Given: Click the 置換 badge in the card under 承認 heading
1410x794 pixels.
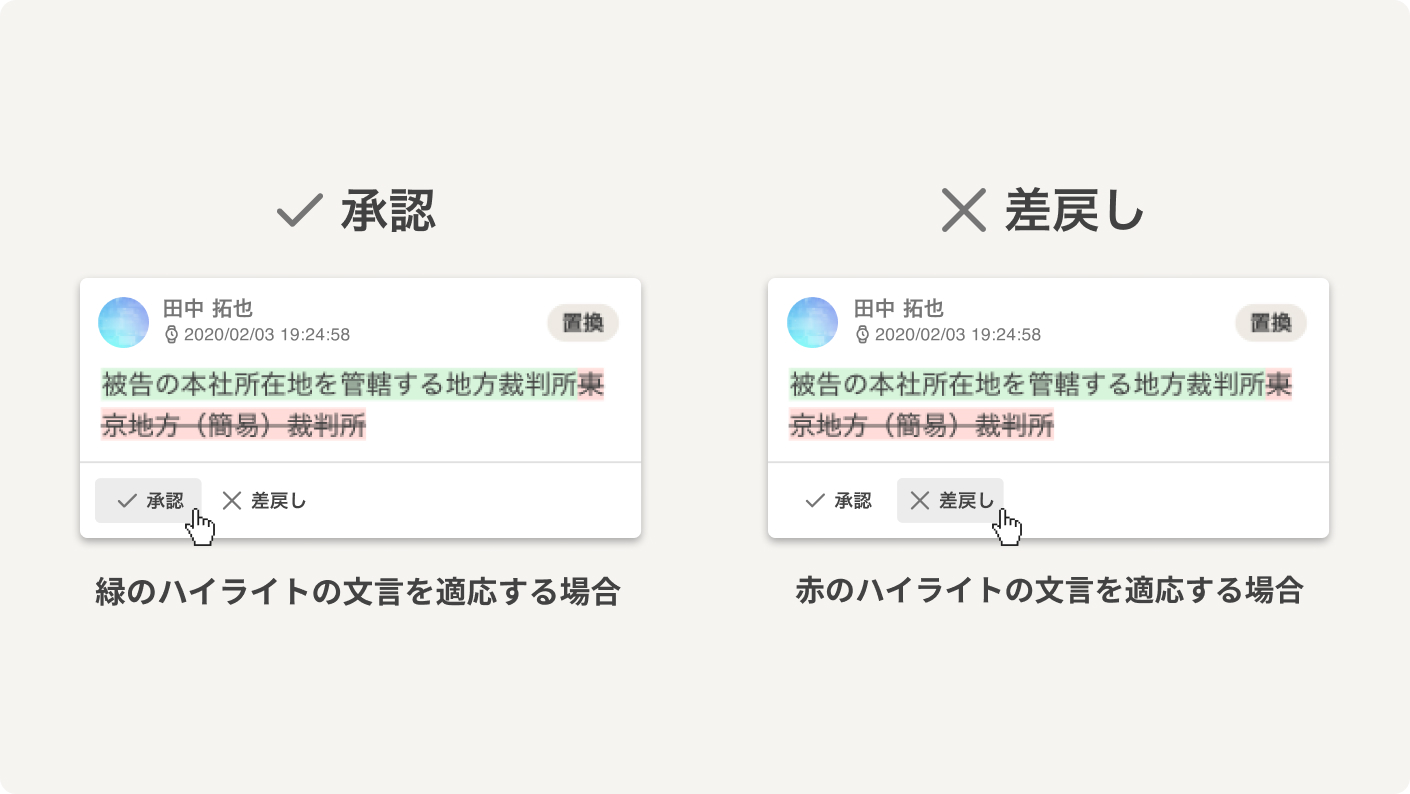Looking at the screenshot, I should (x=583, y=323).
